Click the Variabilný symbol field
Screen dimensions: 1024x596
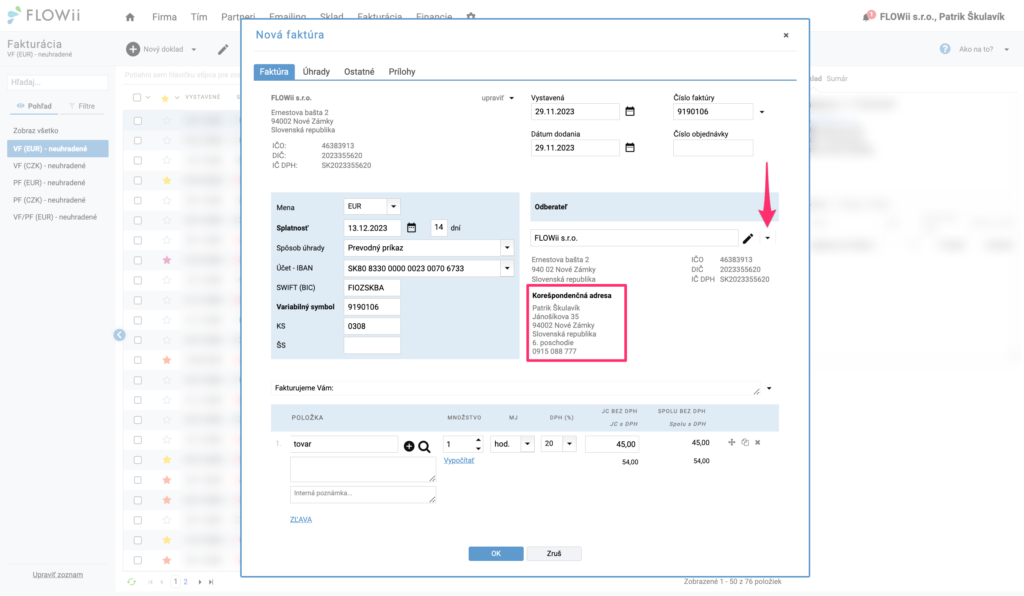[x=372, y=307]
